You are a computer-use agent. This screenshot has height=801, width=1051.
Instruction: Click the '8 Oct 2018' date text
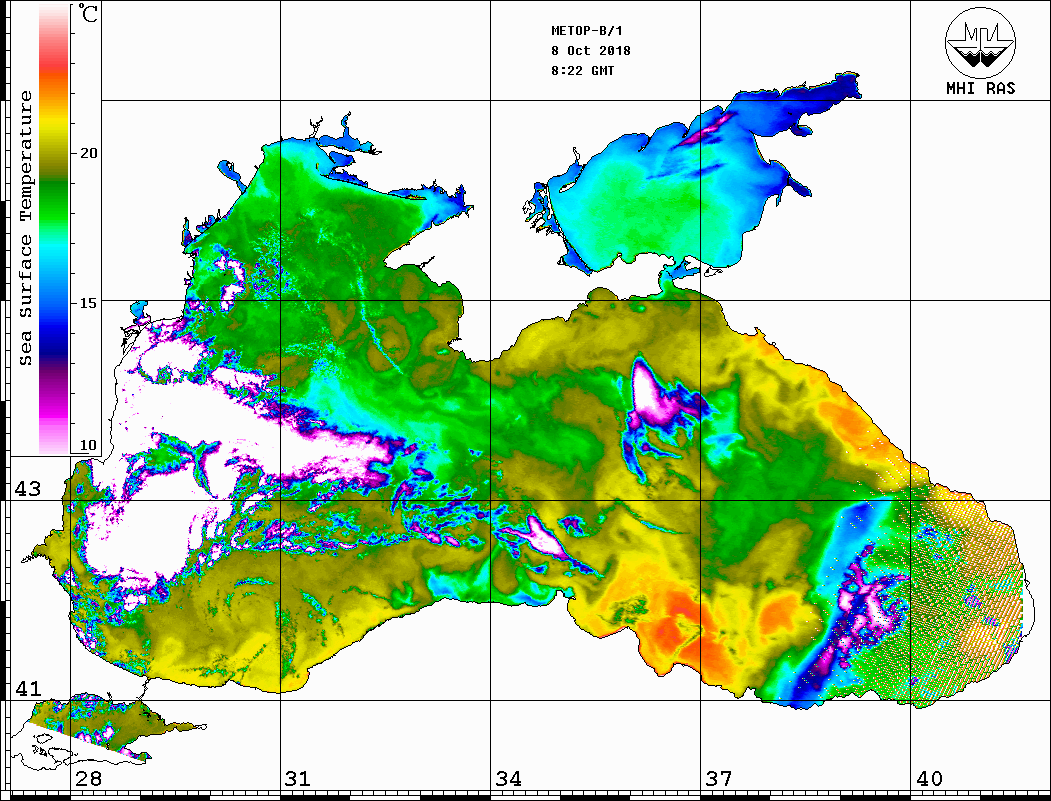591,51
